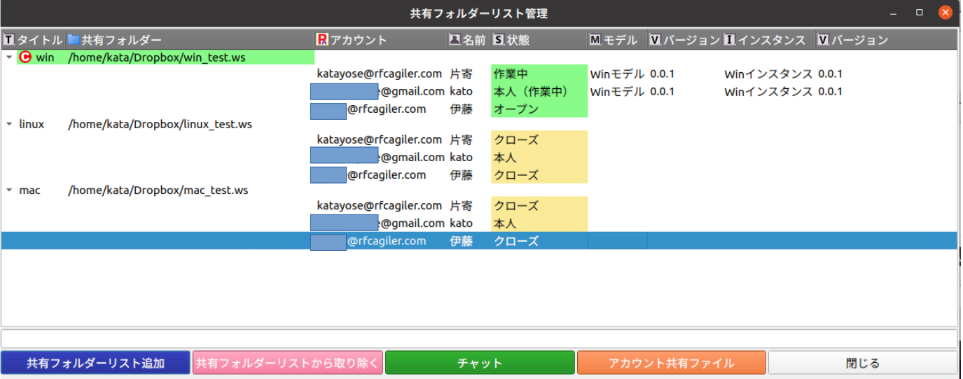Click 本人 status under linux
963x379 pixels.
539,157
